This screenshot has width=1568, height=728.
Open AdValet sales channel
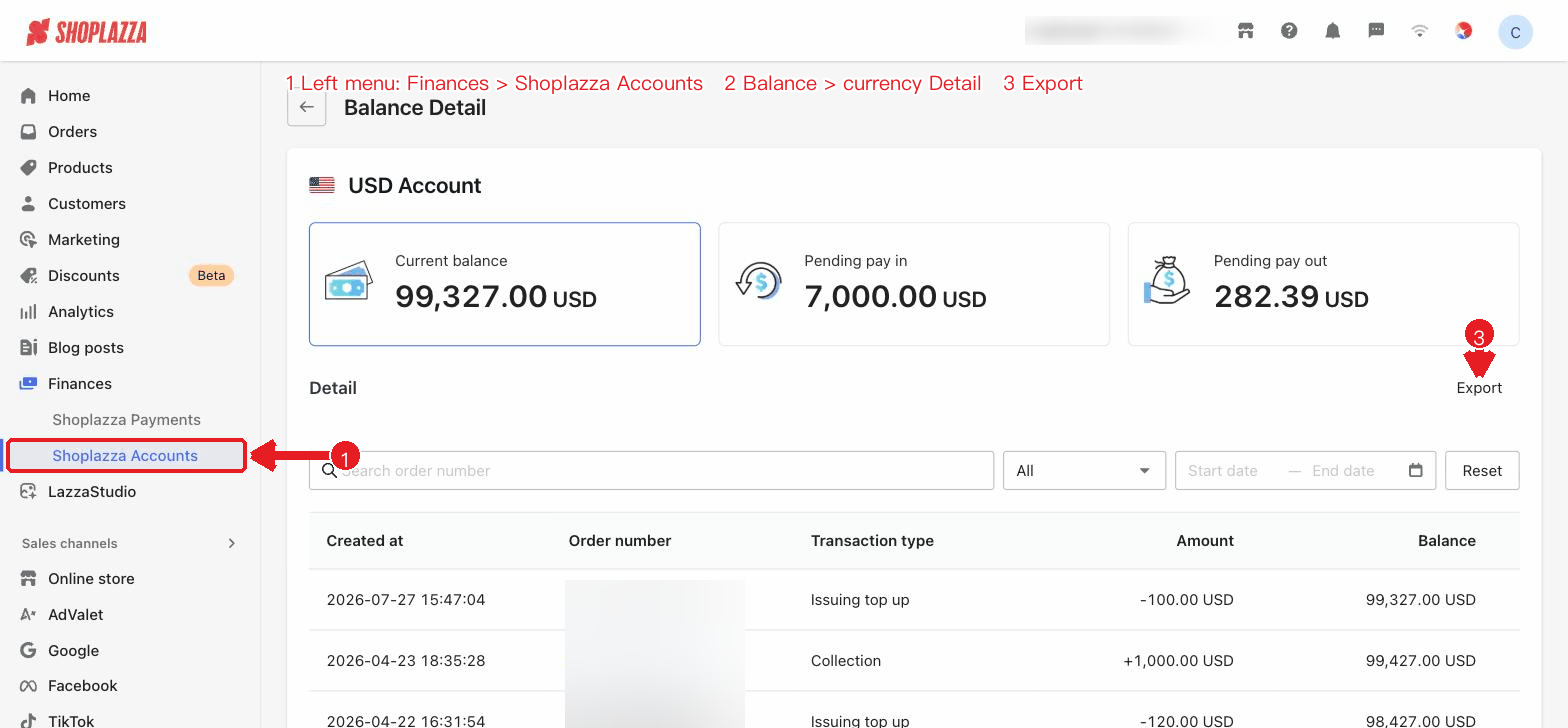76,615
